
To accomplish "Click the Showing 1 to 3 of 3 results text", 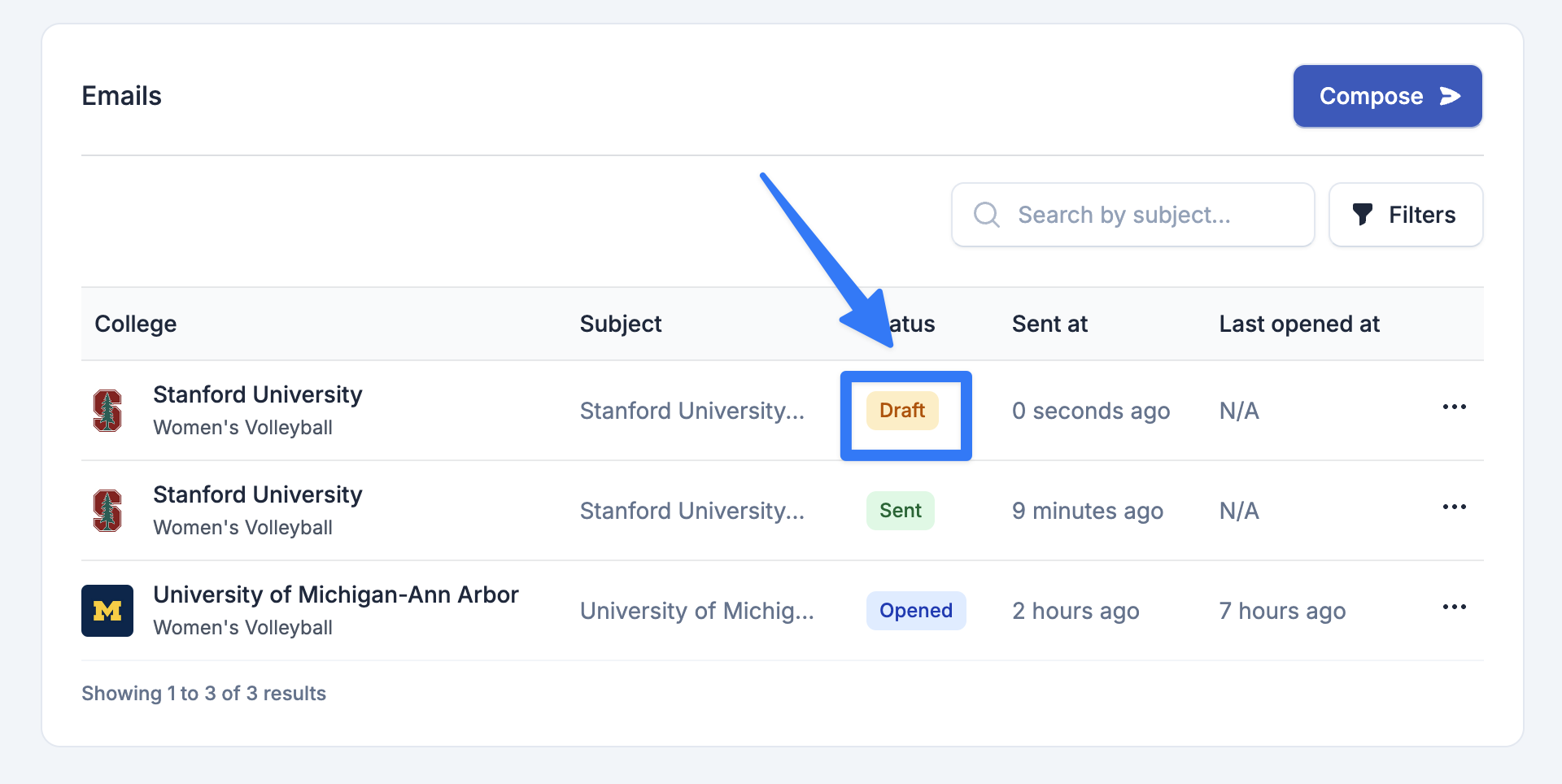I will (x=203, y=694).
